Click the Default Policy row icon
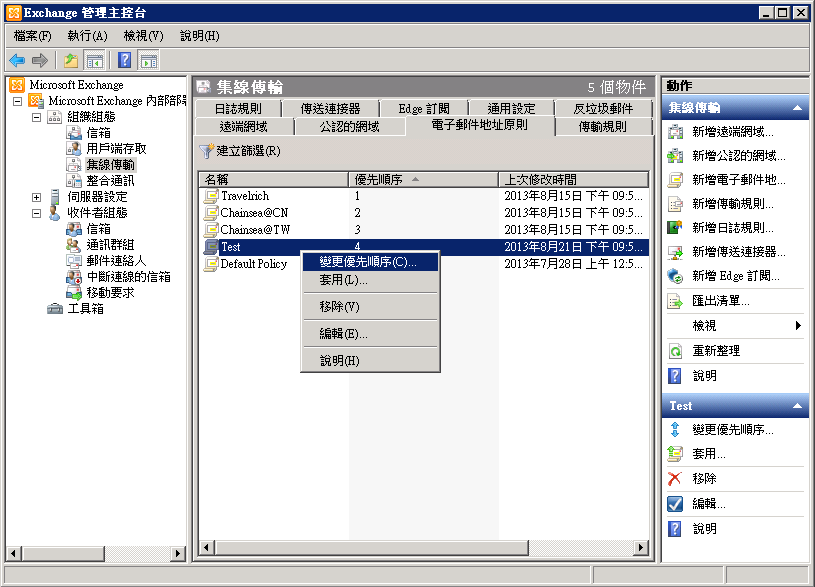The width and height of the screenshot is (815, 587). pos(211,264)
